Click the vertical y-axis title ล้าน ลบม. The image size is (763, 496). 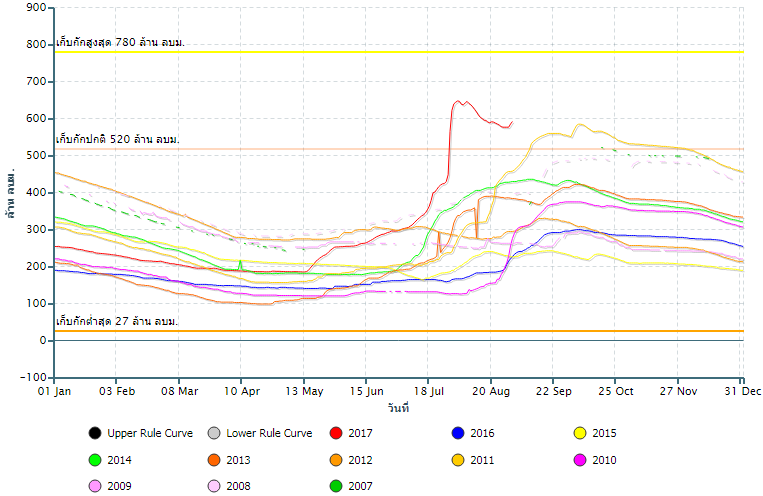tap(11, 193)
